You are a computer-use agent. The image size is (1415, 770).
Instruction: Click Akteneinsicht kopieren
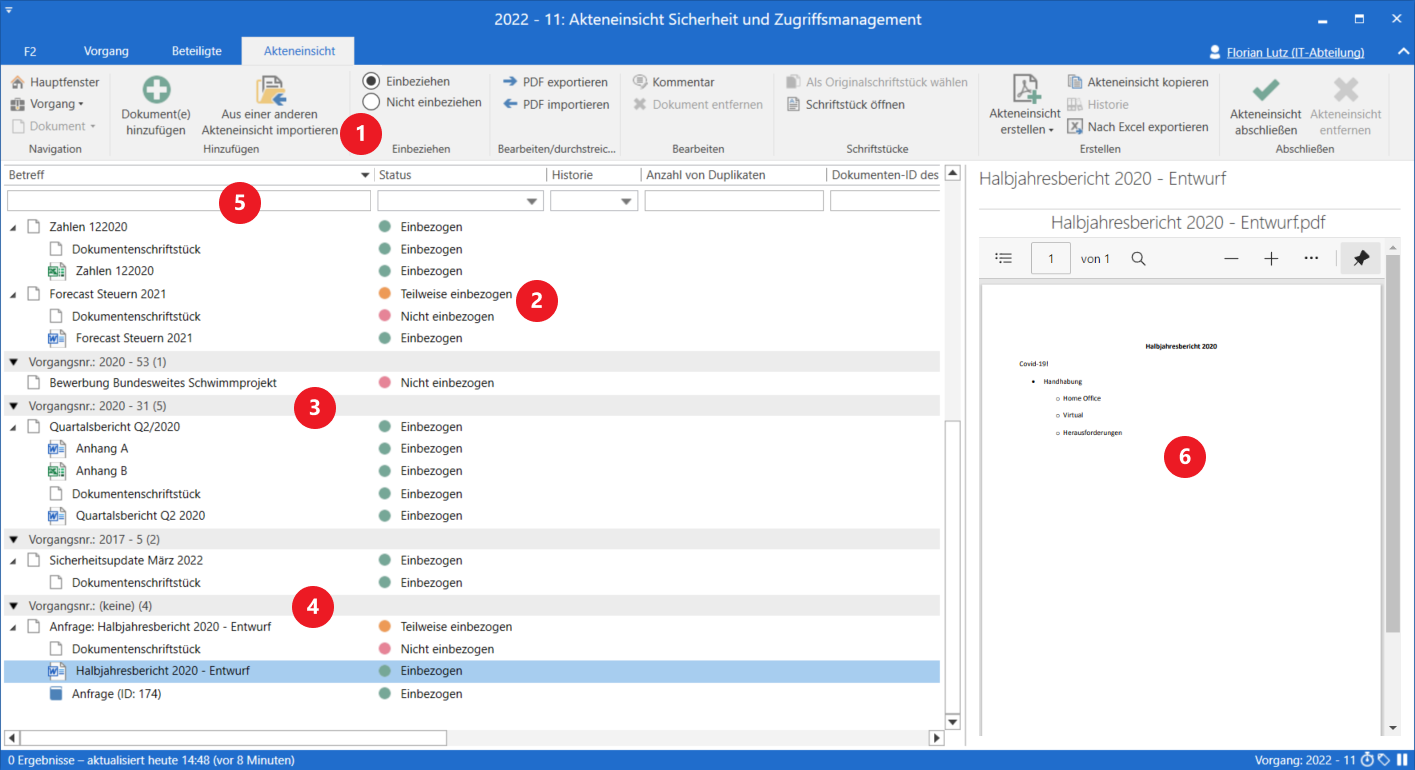coord(1138,82)
